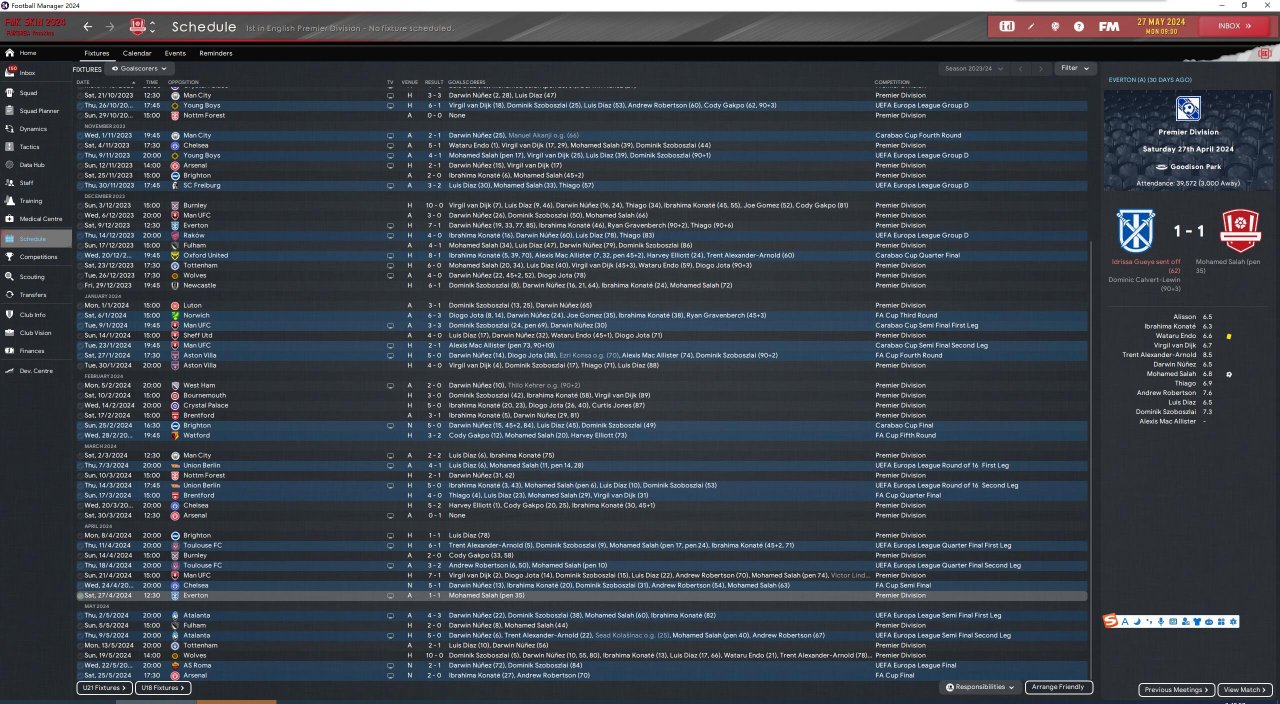Open U21 Fixtures

pyautogui.click(x=104, y=688)
